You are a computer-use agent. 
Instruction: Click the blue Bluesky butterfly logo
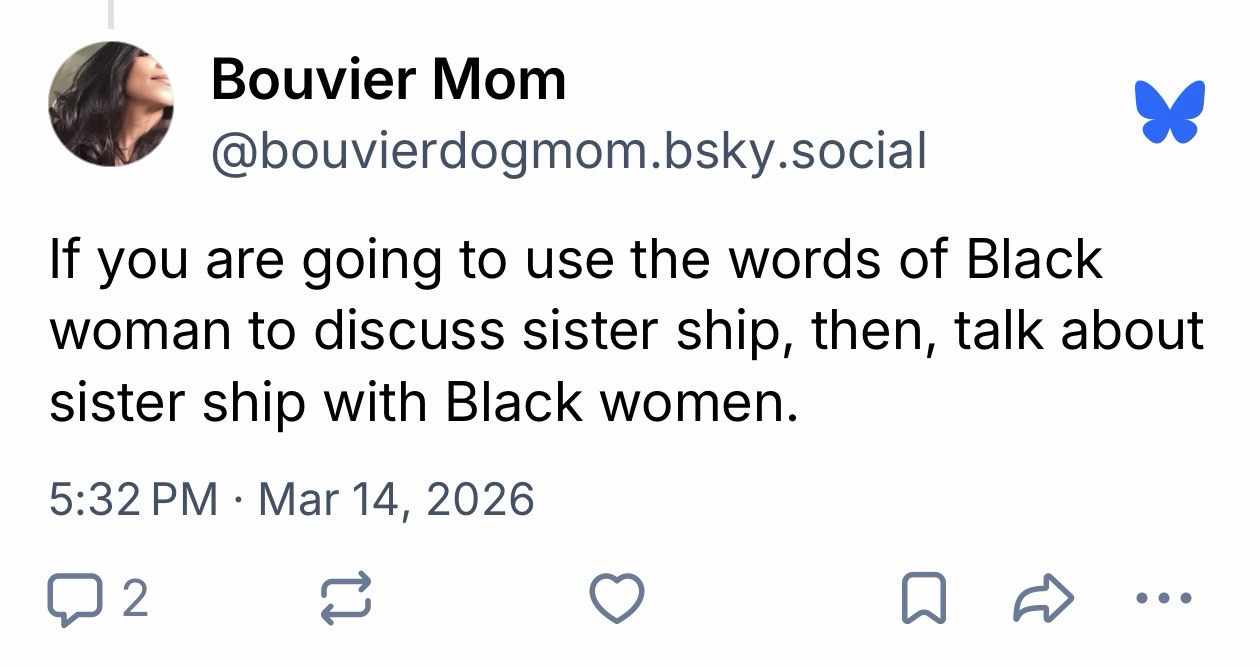pyautogui.click(x=1170, y=112)
